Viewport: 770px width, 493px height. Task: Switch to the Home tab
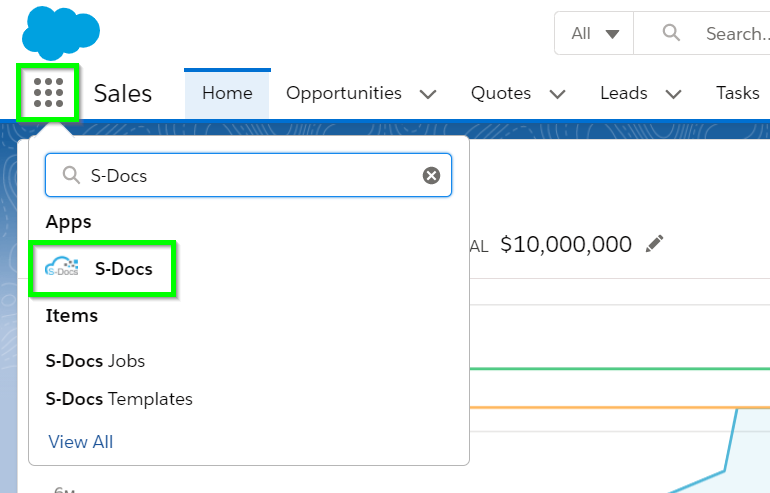pos(227,93)
